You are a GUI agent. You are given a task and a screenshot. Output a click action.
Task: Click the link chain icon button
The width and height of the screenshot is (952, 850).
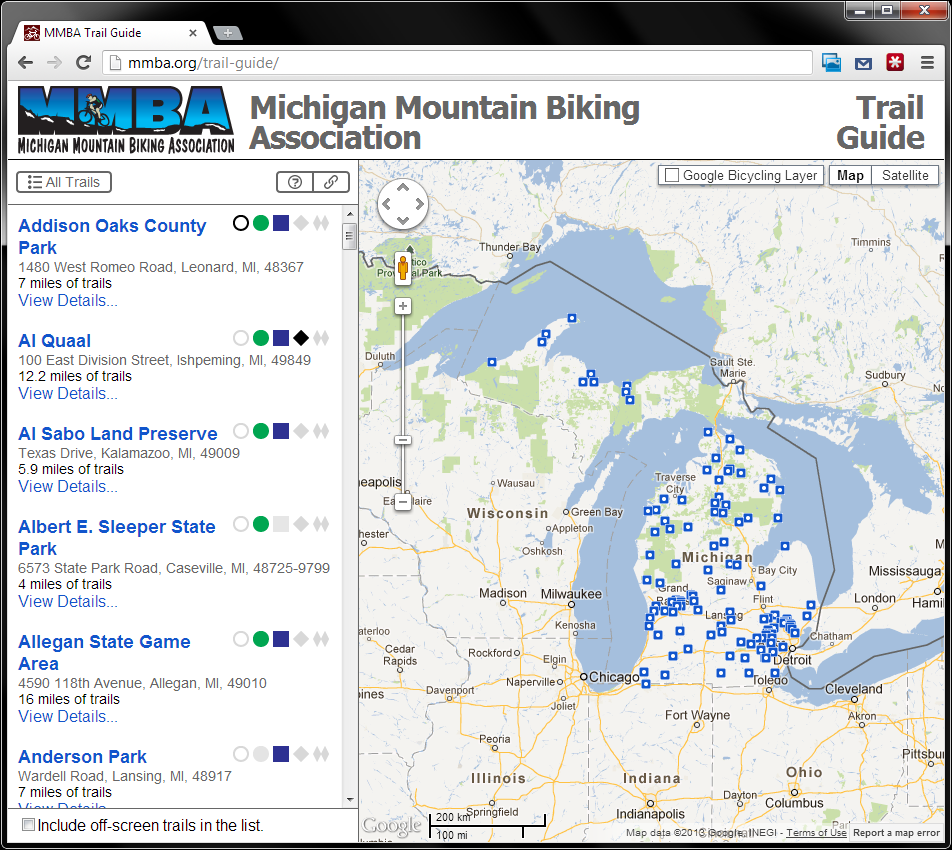(x=331, y=182)
